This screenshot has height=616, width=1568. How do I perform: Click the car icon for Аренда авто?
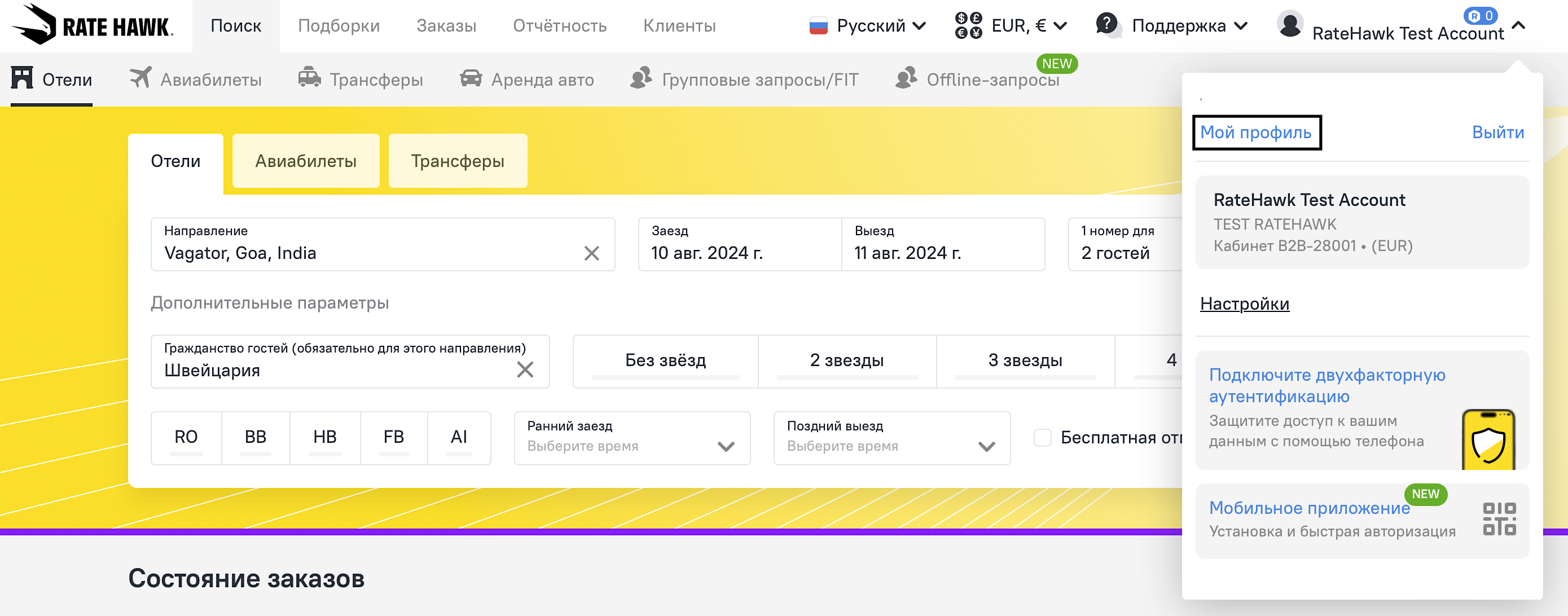471,78
